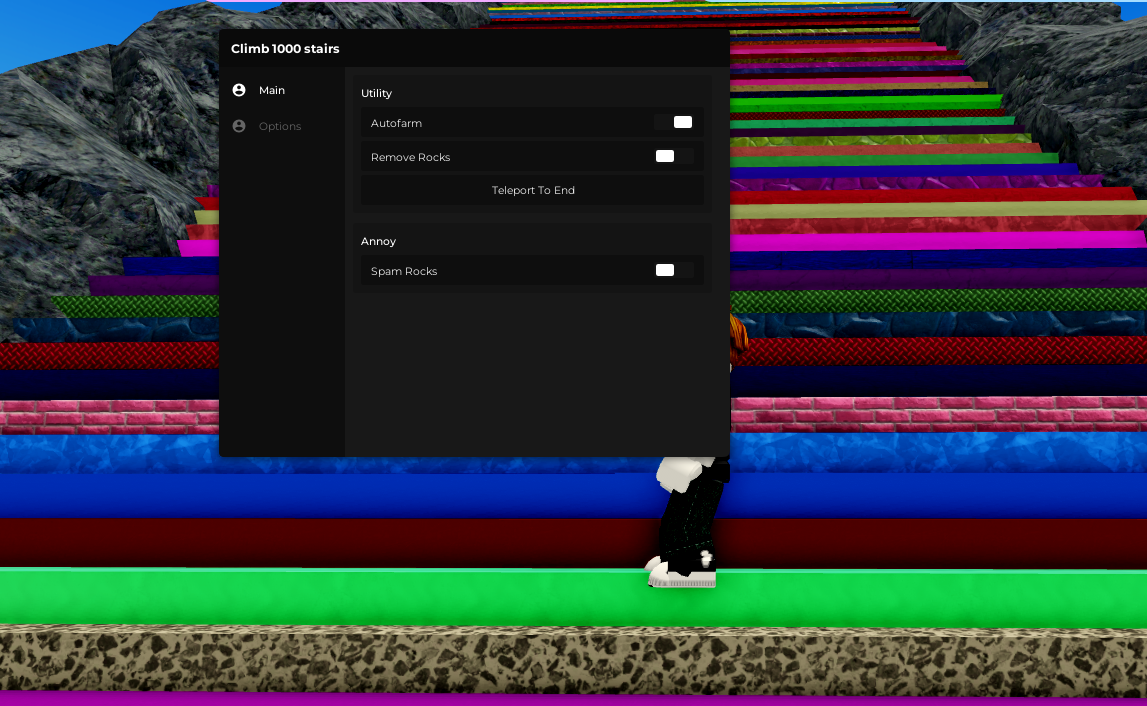Toggle the Remove Rocks switch
Image resolution: width=1147 pixels, height=706 pixels.
pyautogui.click(x=674, y=156)
